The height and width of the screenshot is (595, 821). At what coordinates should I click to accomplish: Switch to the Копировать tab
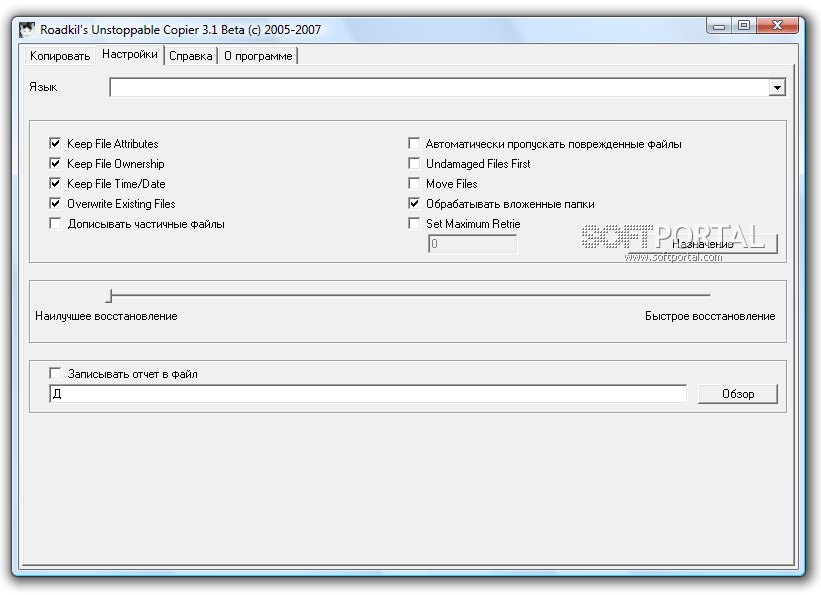pyautogui.click(x=60, y=56)
